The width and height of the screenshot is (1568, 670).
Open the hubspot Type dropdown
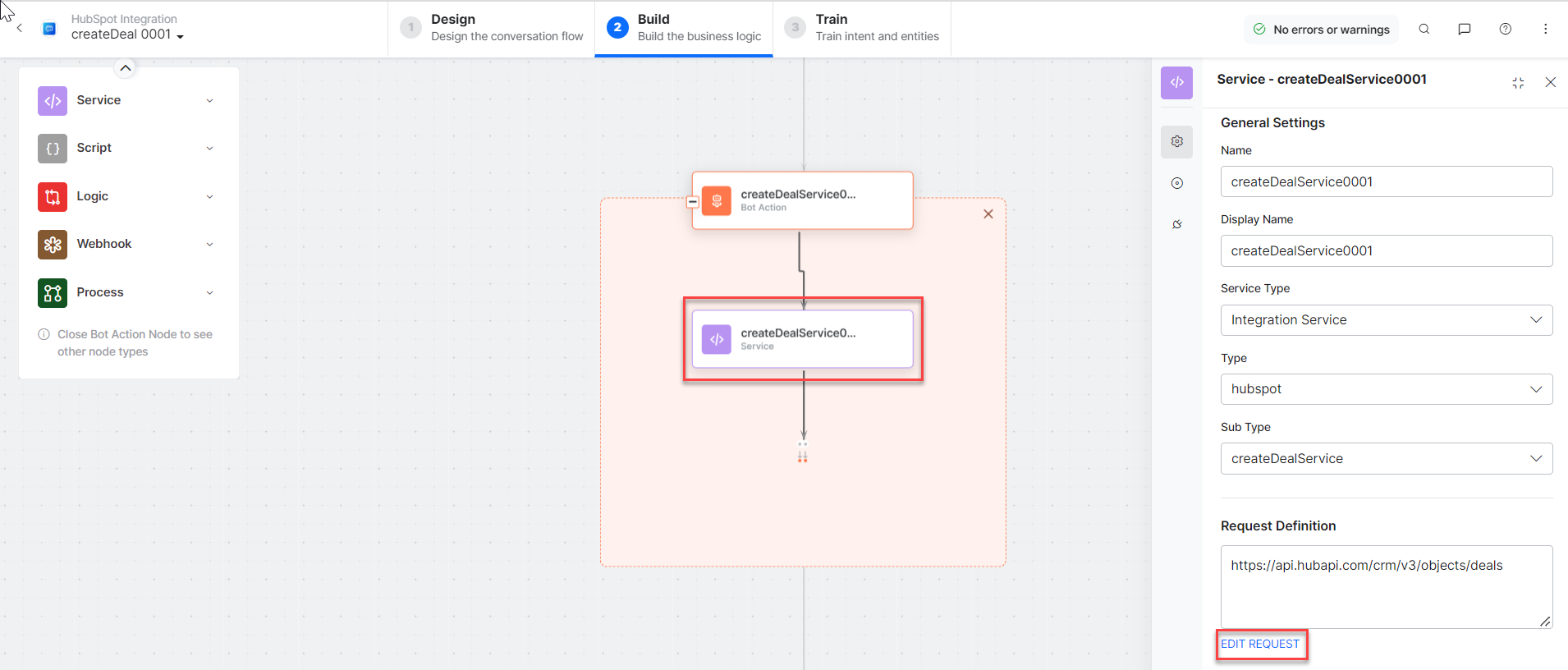tap(1386, 389)
